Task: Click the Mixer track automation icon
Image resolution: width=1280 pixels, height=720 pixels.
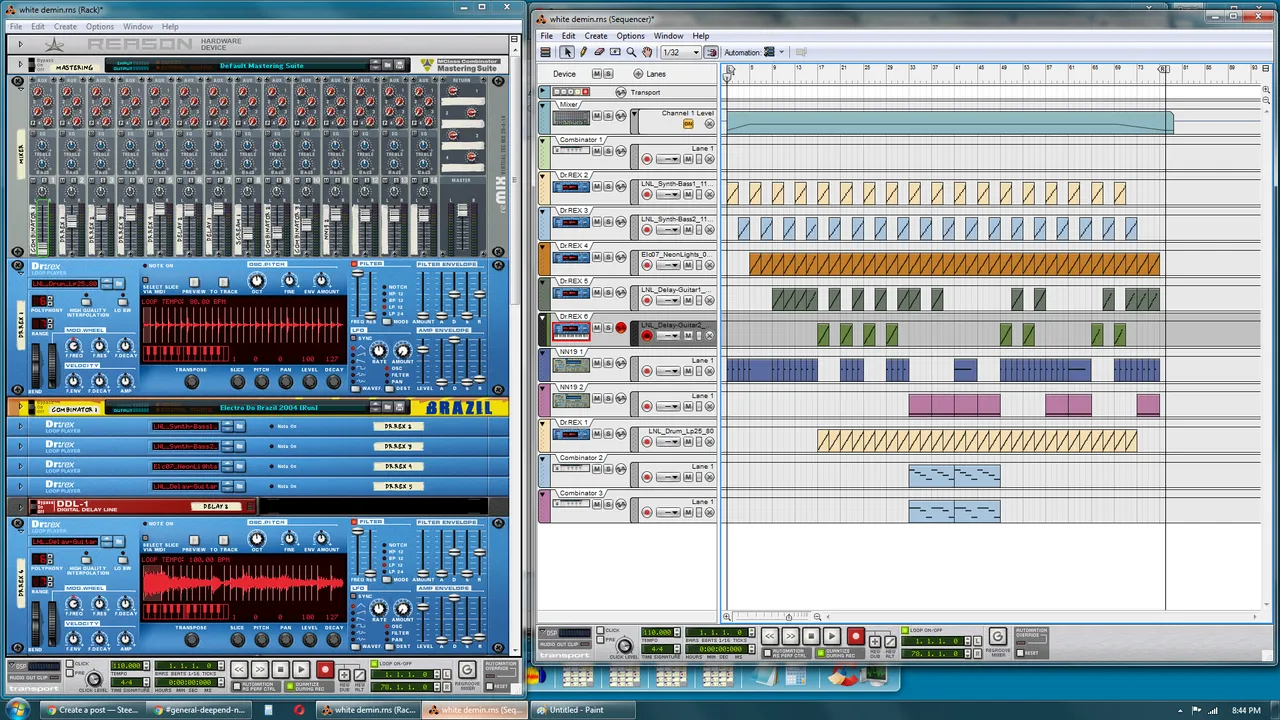Action: [x=620, y=116]
